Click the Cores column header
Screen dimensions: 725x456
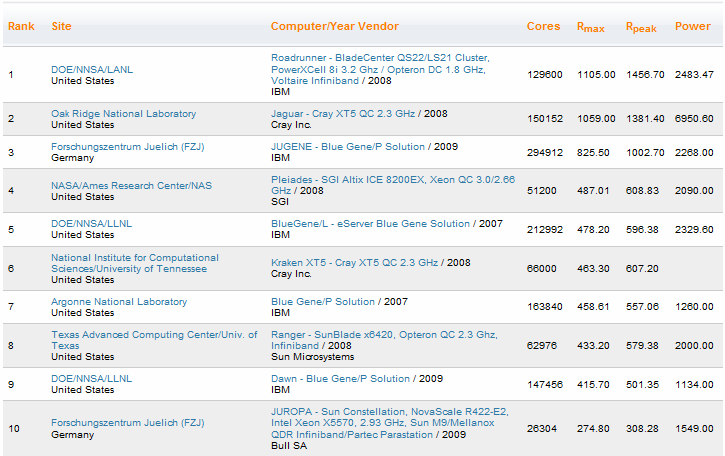[x=543, y=26]
